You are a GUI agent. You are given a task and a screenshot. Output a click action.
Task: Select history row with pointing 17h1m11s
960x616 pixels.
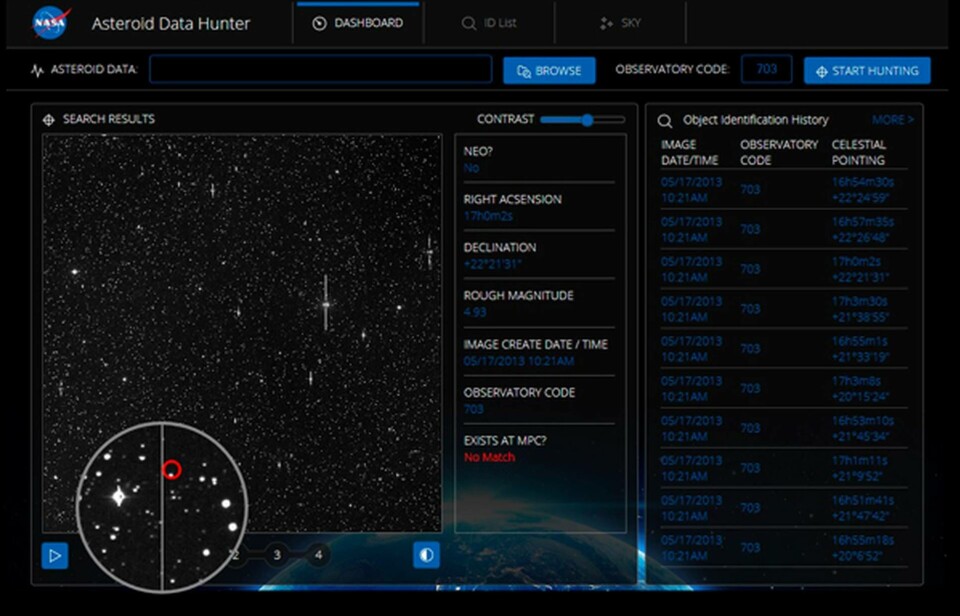coord(784,468)
